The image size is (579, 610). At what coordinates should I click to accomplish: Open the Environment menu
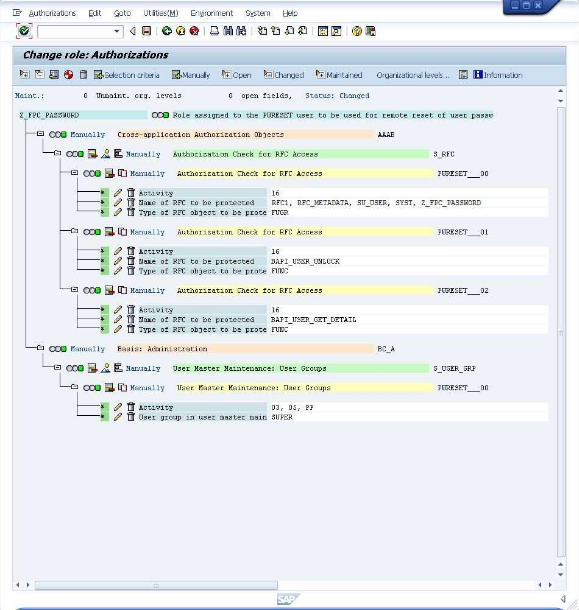tap(212, 13)
